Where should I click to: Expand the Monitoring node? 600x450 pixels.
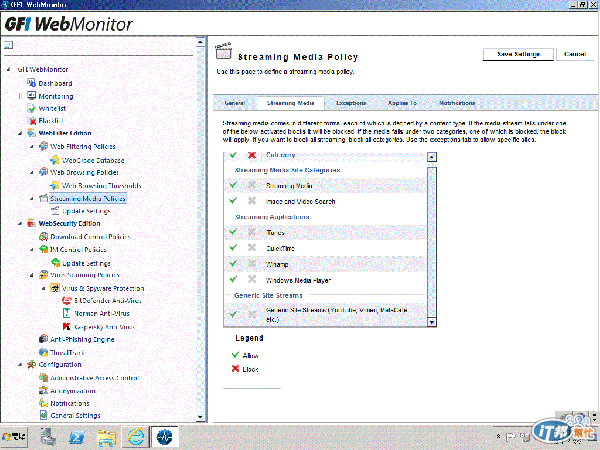(x=20, y=96)
